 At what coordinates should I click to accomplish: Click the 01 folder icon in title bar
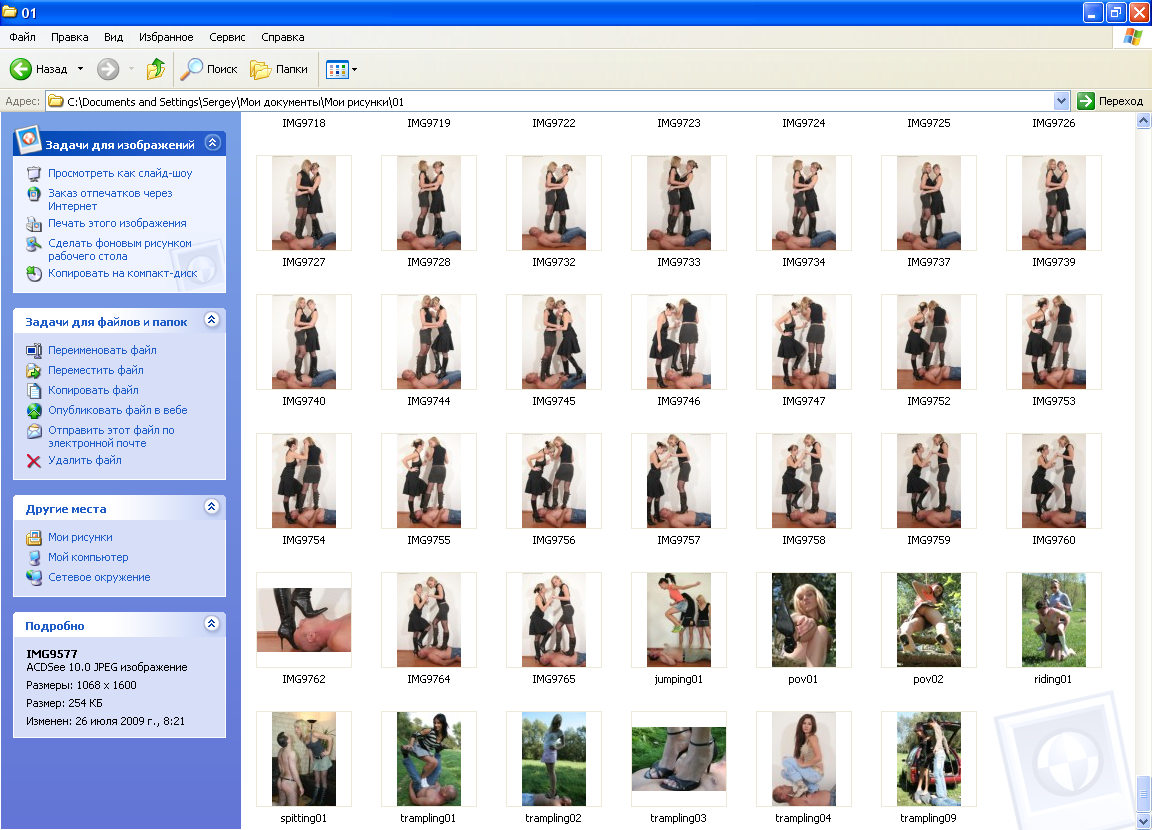(x=10, y=12)
